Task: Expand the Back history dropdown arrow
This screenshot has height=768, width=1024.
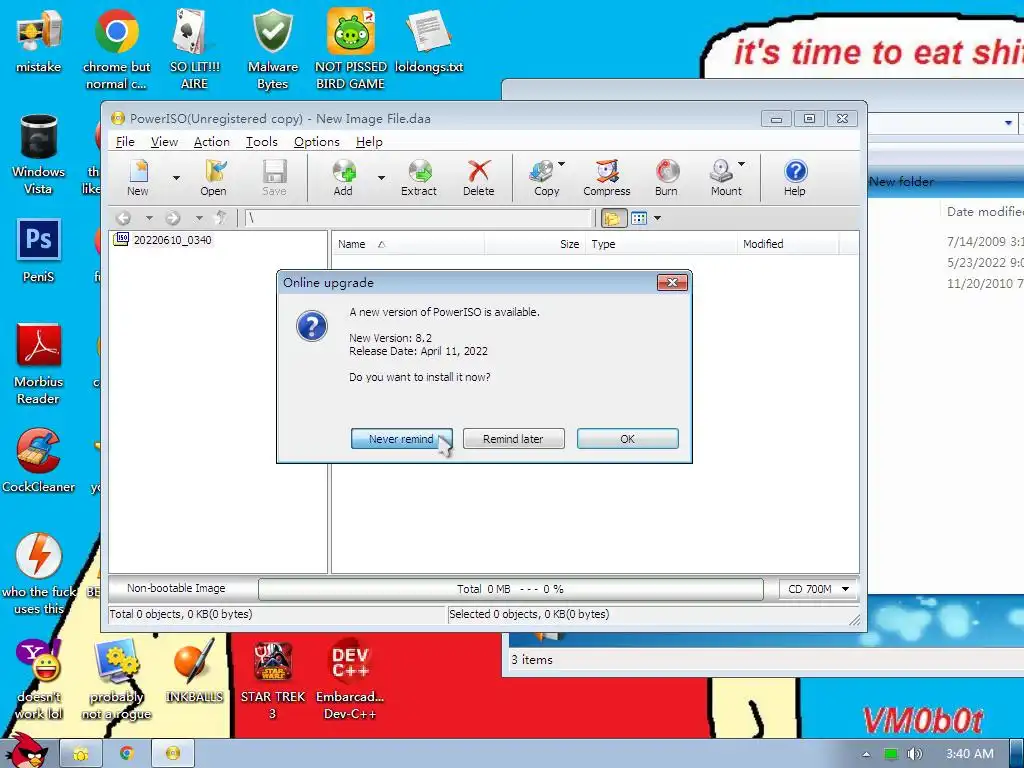Action: tap(149, 218)
